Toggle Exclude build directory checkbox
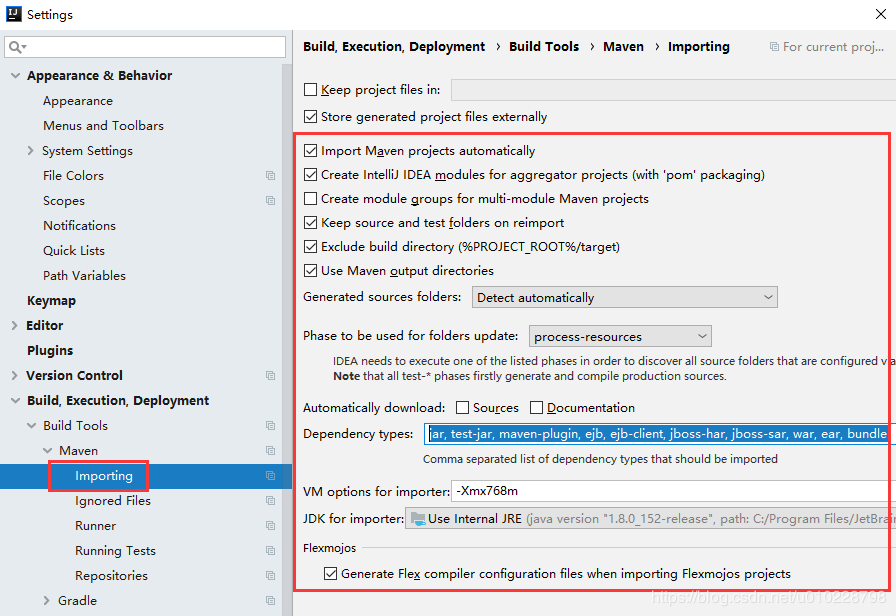The image size is (896, 616). [310, 247]
